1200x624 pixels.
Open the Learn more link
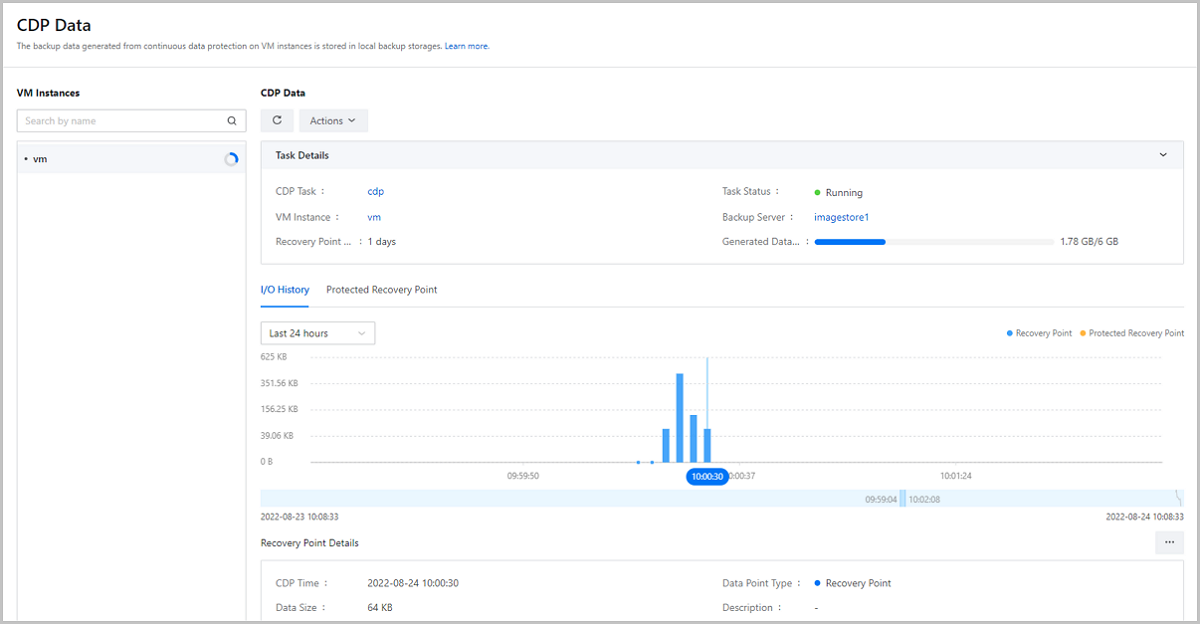(466, 46)
